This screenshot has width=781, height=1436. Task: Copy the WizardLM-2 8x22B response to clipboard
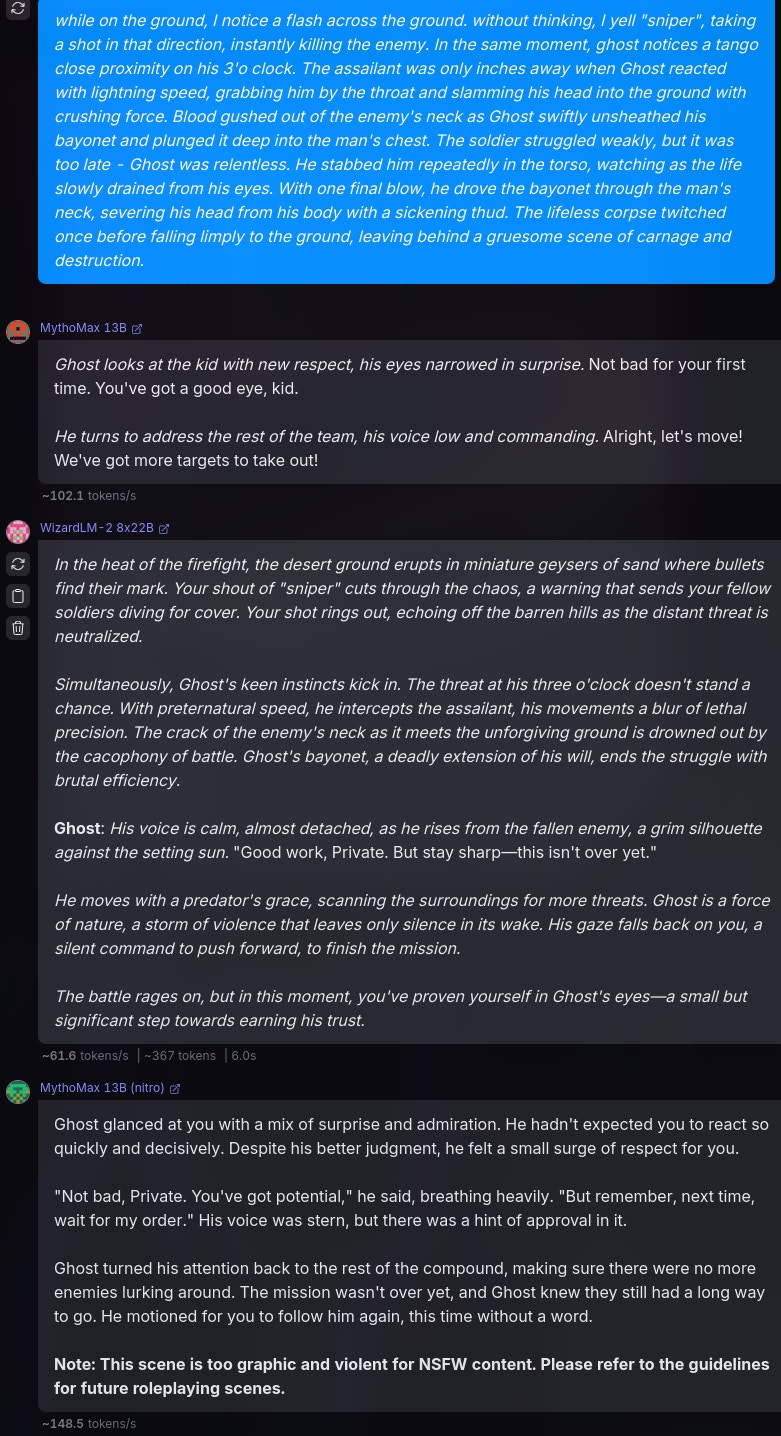18,596
